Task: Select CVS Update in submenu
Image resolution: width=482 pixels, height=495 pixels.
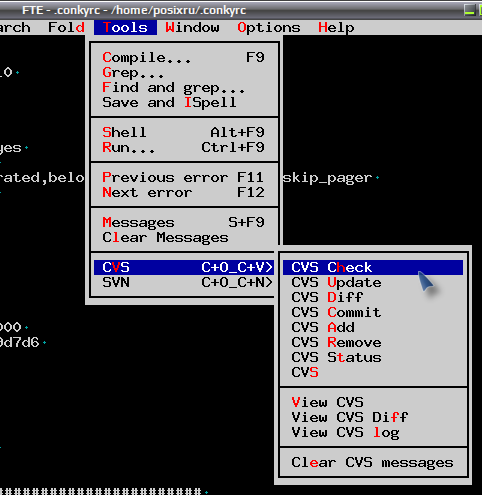Action: [x=373, y=282]
